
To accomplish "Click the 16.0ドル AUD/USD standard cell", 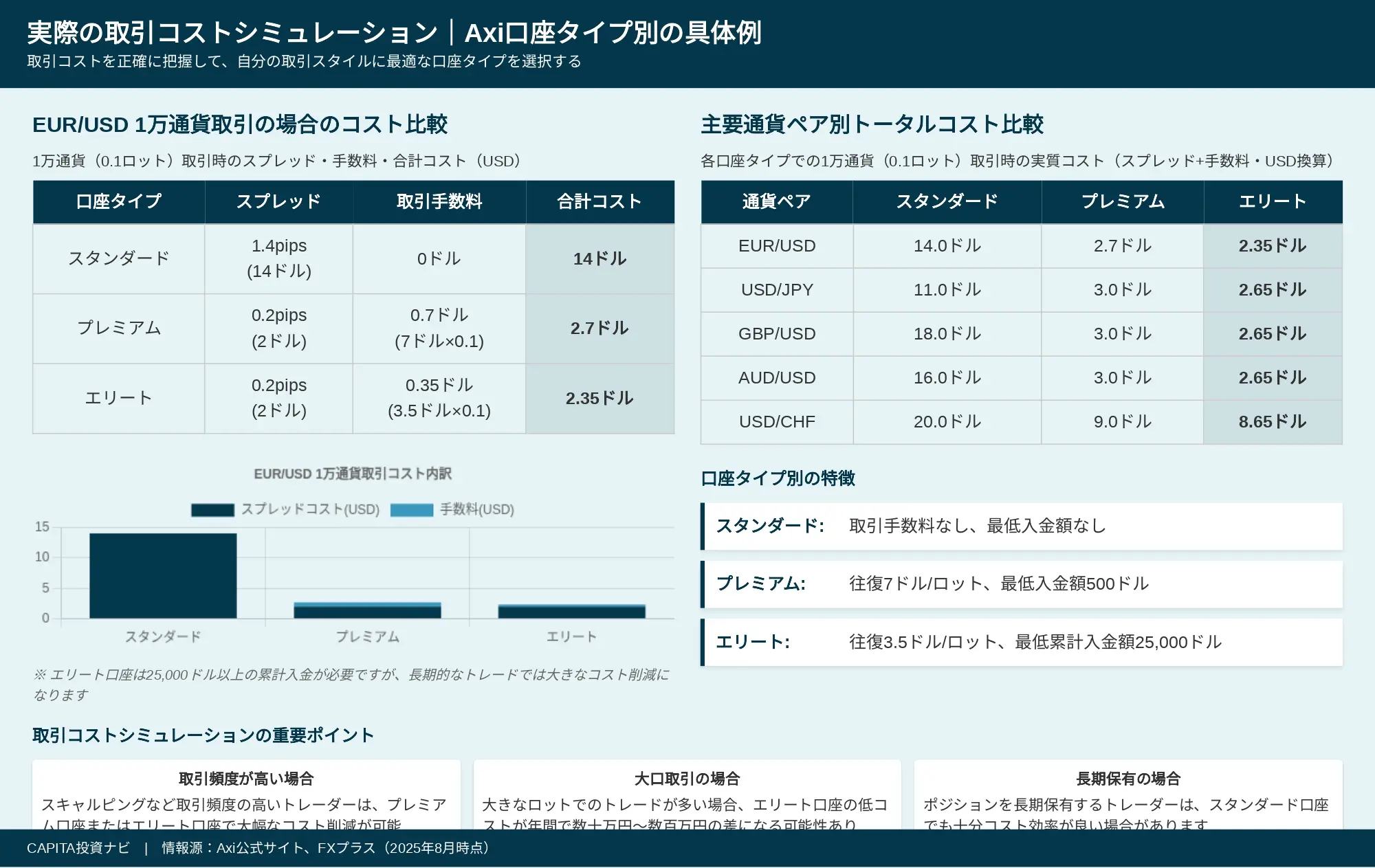I will [947, 378].
